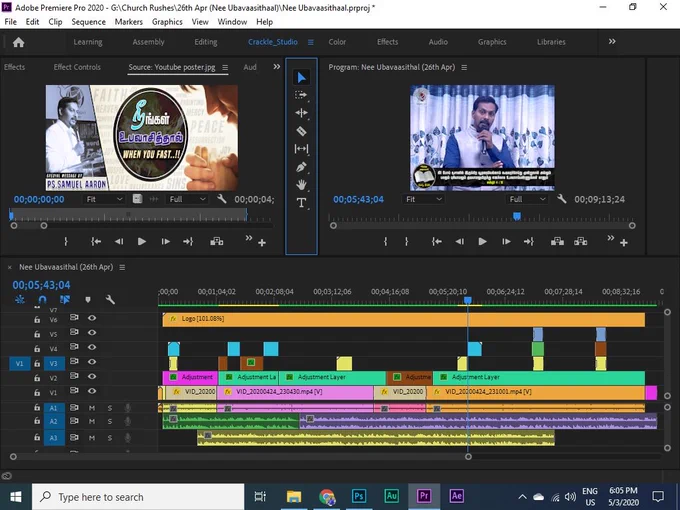The height and width of the screenshot is (510, 680).
Task: Open Source monitor Full resolution dropdown
Action: (187, 199)
